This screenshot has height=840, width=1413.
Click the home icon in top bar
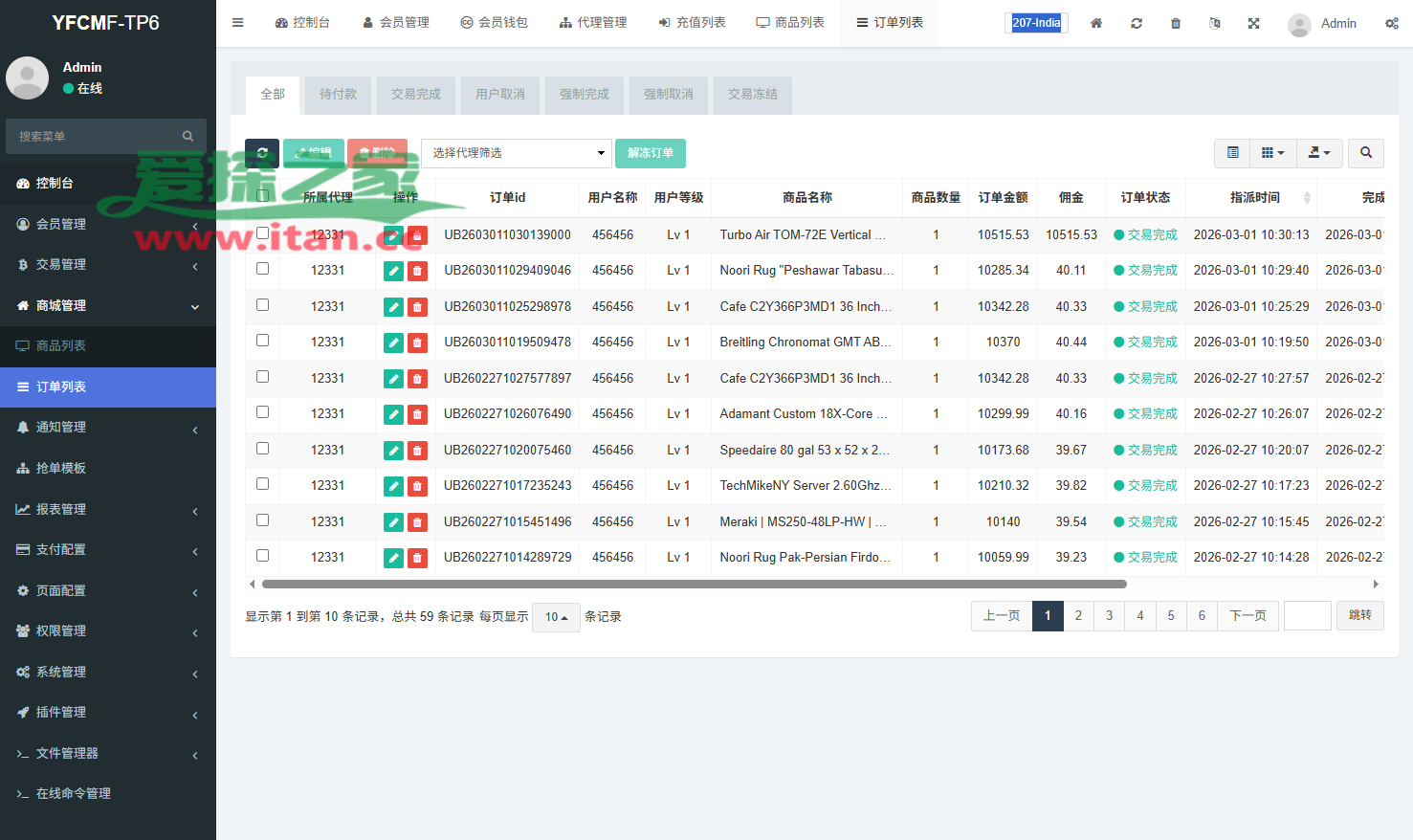pyautogui.click(x=1096, y=23)
